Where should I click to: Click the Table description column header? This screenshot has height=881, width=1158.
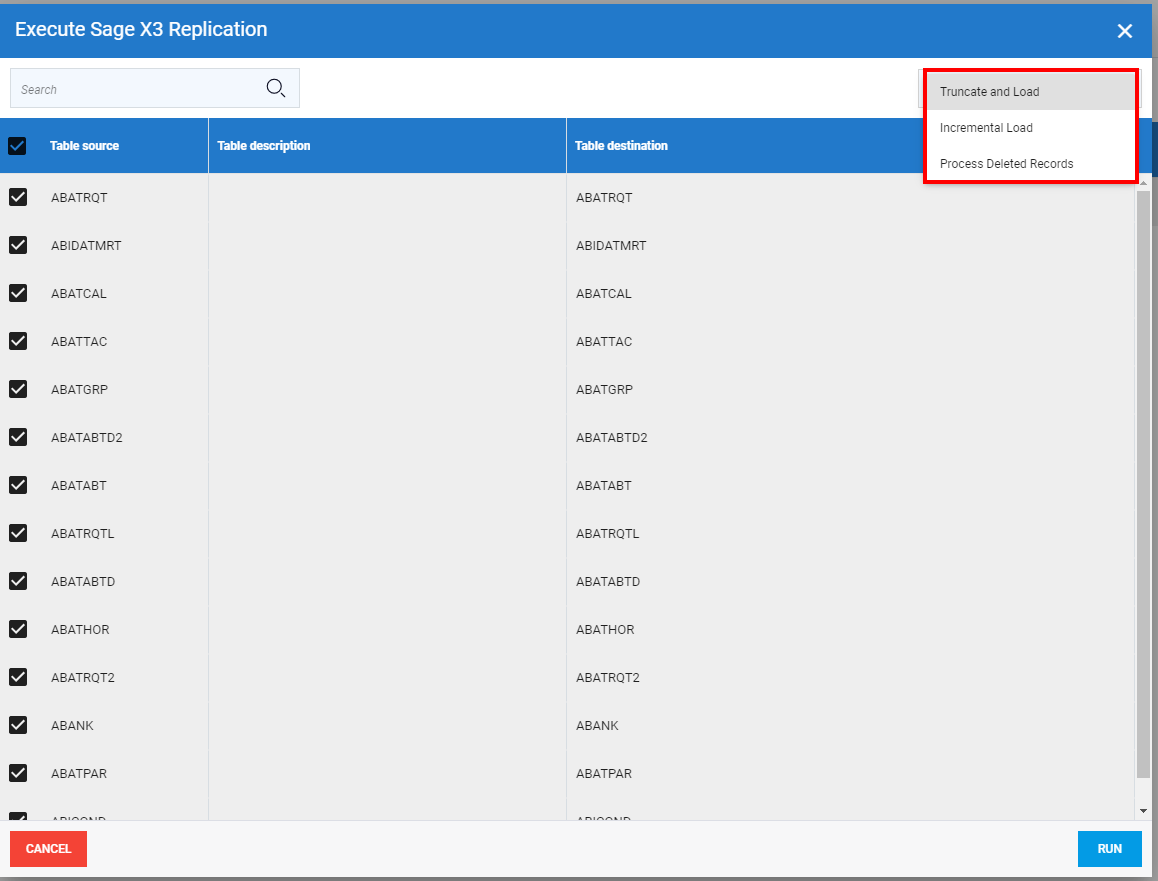click(x=264, y=146)
